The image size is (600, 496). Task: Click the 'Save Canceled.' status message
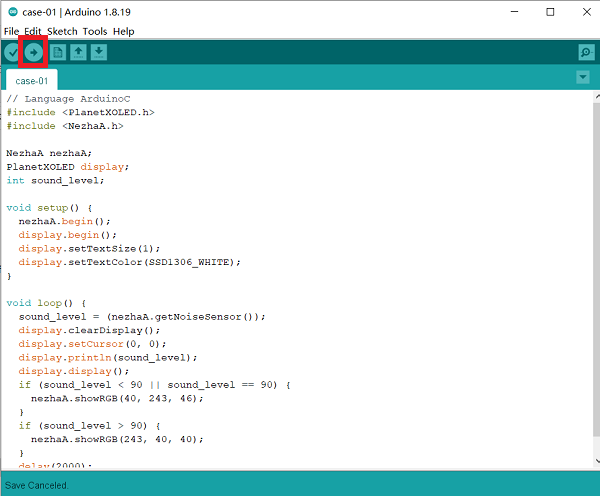(36, 485)
